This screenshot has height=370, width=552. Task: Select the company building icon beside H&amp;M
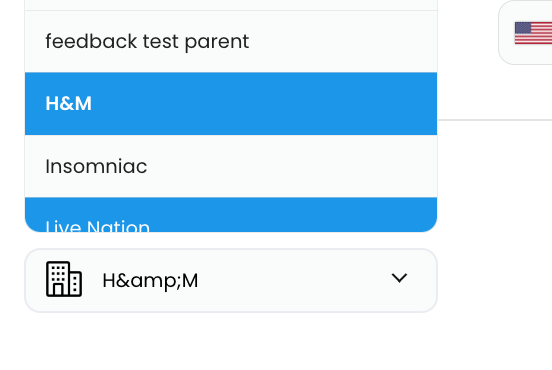pyautogui.click(x=64, y=279)
